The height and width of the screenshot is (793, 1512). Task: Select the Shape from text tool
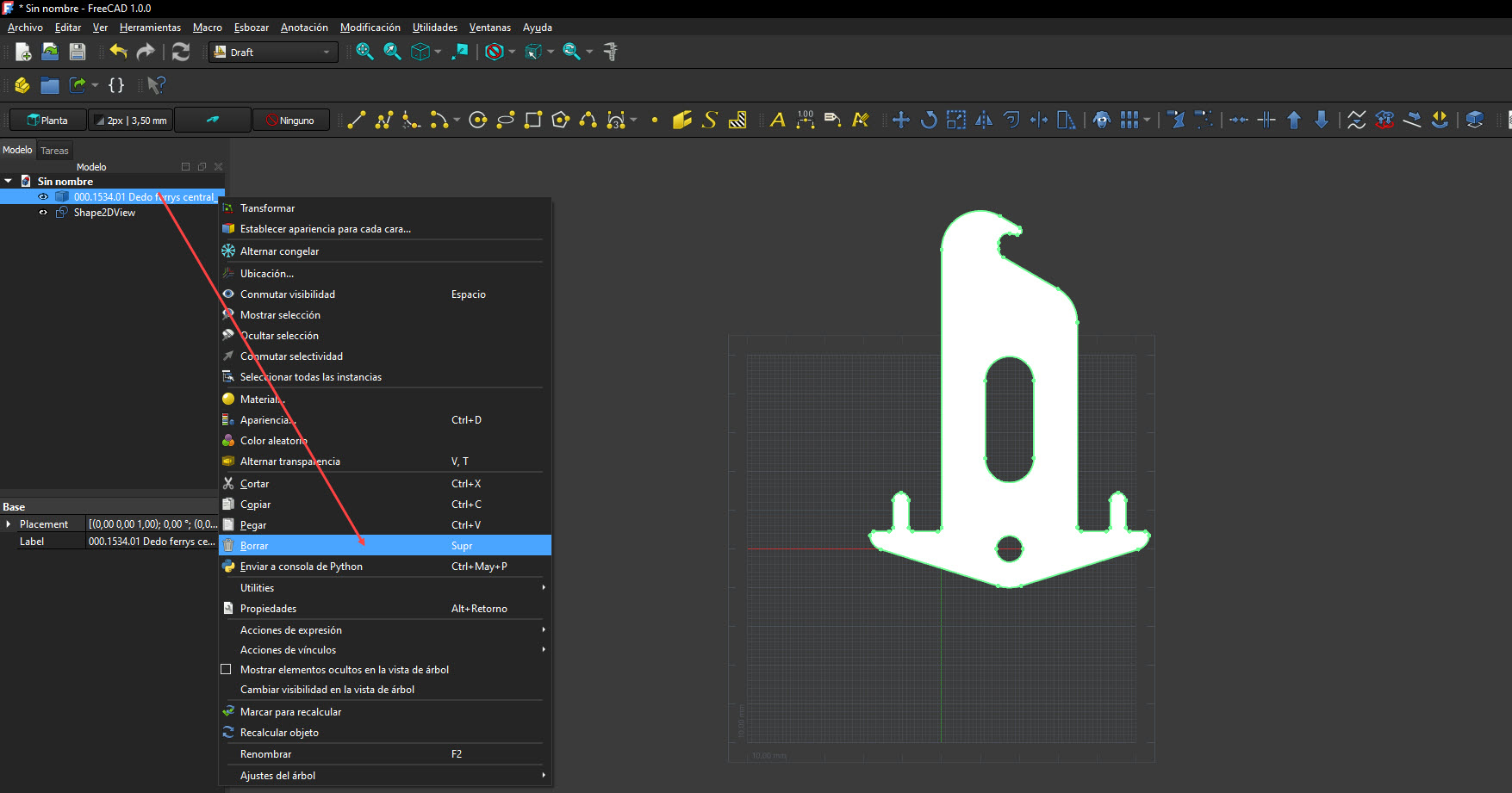tap(710, 120)
